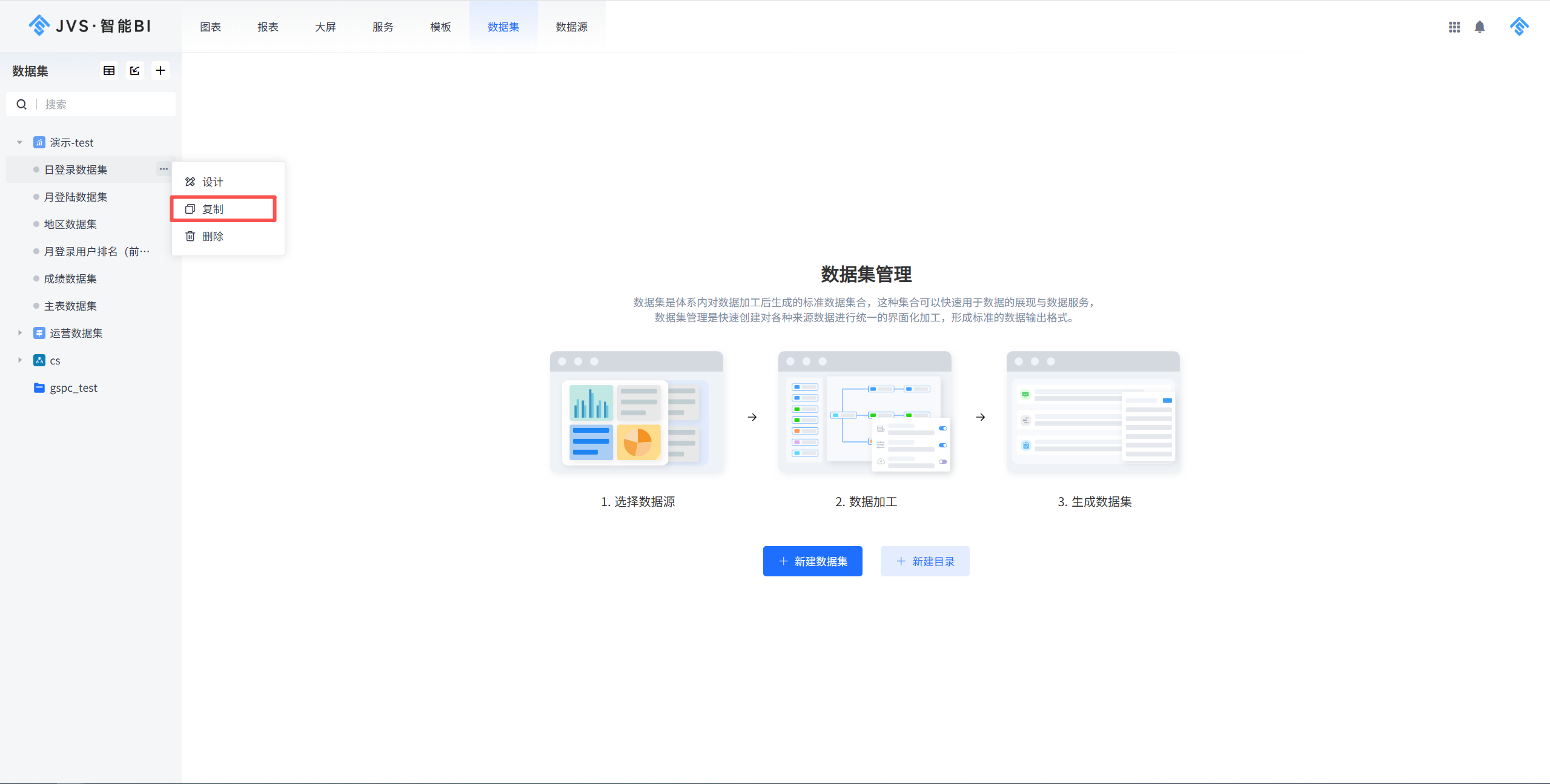Click the 搜索 search field
This screenshot has height=784, width=1550.
[103, 104]
